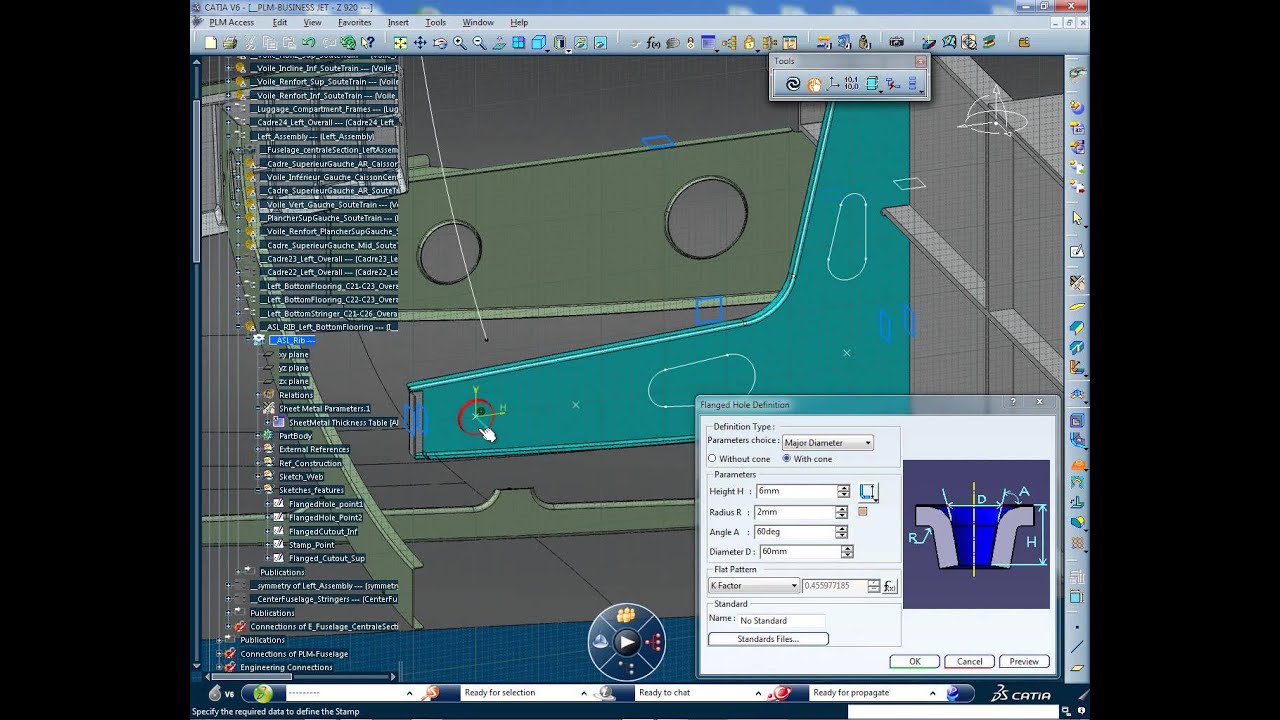1280x720 pixels.
Task: Click the New document icon in the toolbar
Action: pos(210,43)
